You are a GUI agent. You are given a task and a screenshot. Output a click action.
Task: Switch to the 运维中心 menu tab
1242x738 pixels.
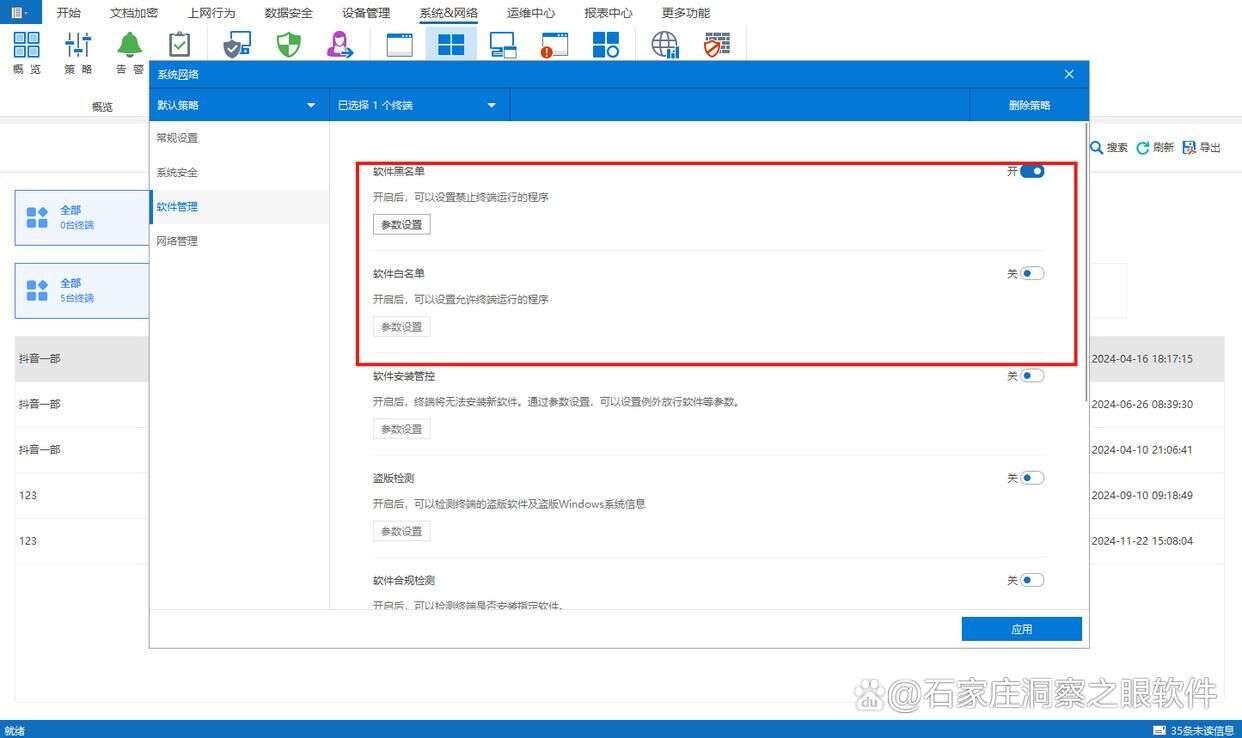coord(530,13)
